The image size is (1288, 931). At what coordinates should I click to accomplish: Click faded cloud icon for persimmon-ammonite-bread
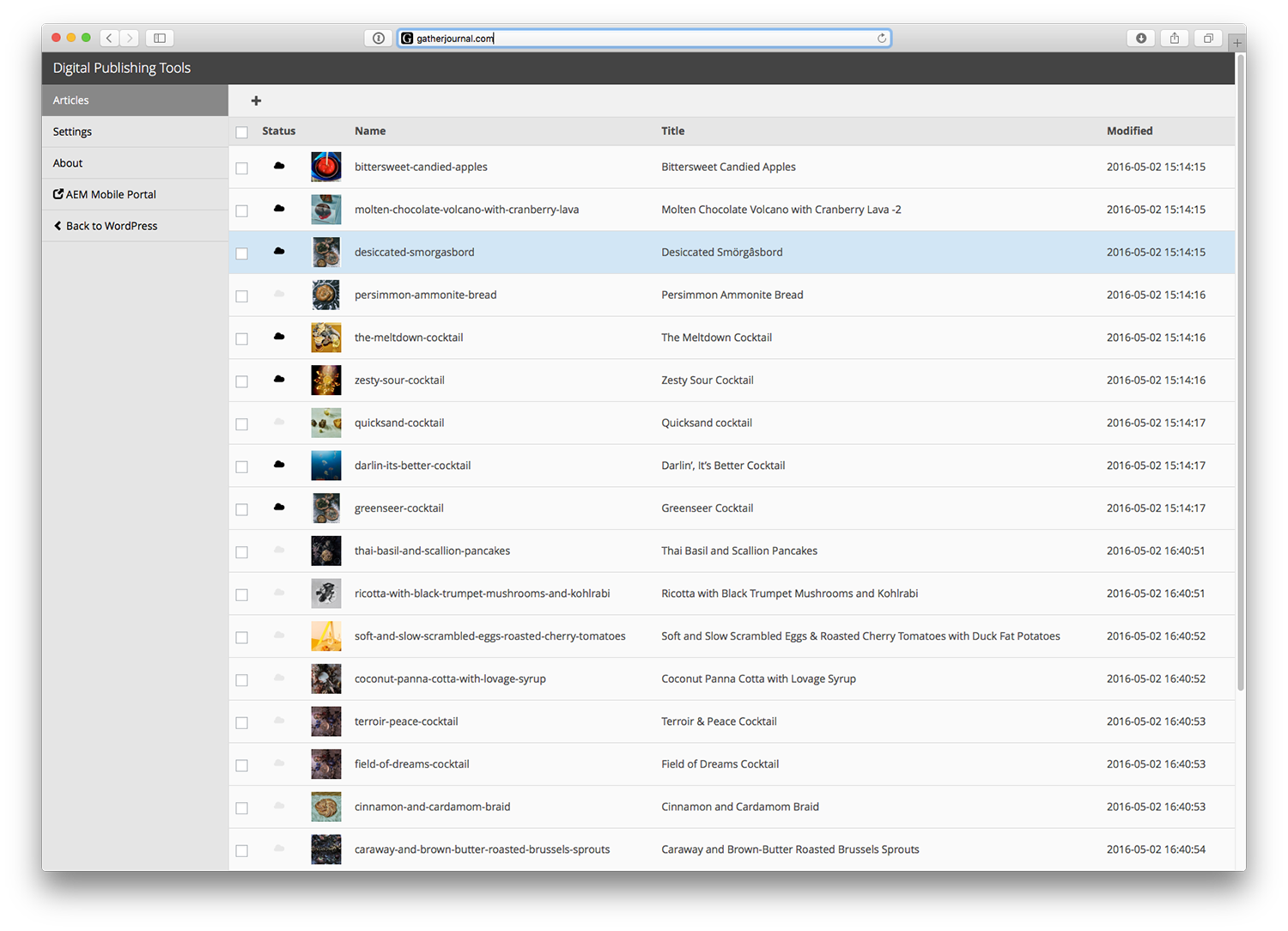point(279,294)
